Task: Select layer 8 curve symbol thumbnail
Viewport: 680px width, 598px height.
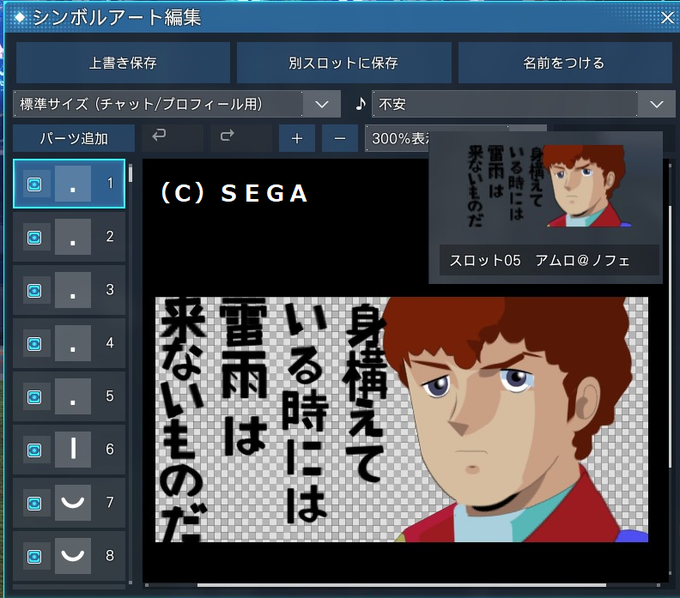Action: point(73,556)
